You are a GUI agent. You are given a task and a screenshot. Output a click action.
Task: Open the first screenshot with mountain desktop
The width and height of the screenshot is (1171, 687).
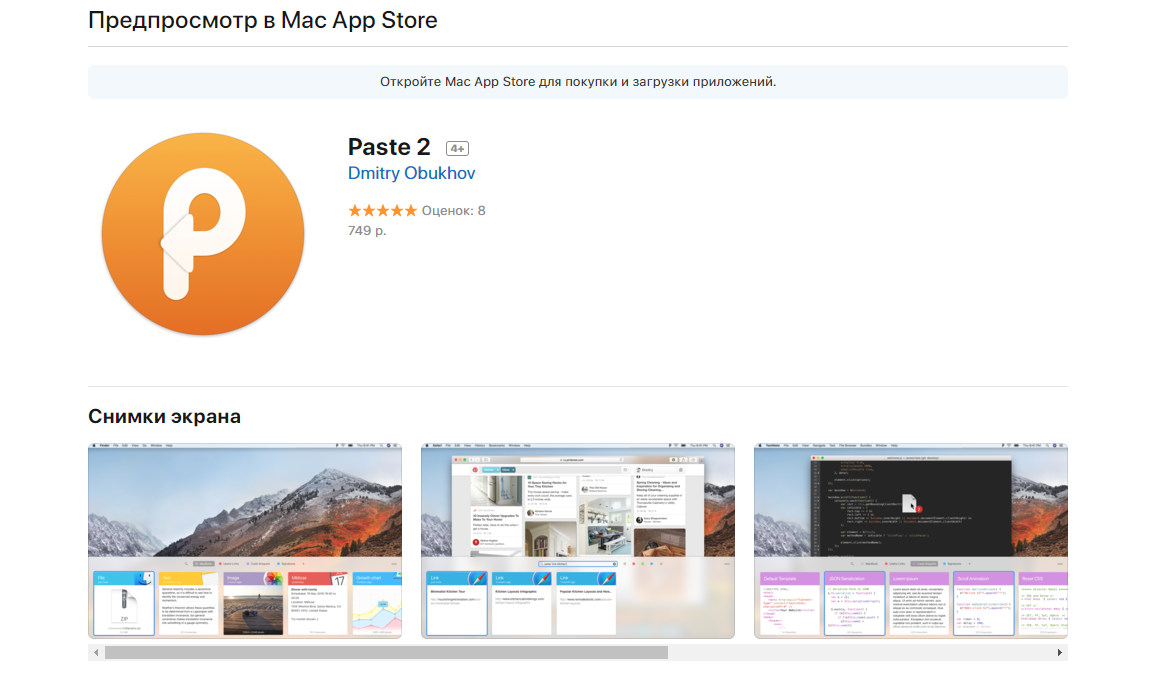pos(245,500)
